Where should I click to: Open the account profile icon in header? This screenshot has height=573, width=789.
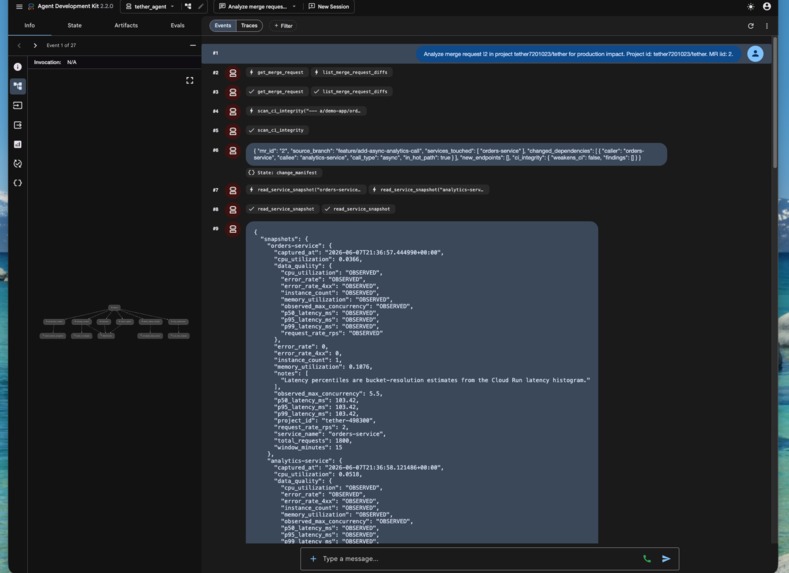point(766,7)
